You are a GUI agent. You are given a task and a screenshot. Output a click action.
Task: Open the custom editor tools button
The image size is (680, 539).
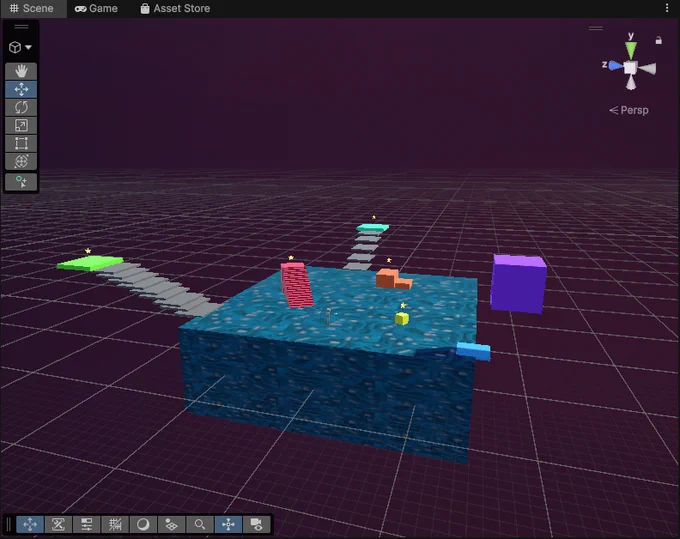pyautogui.click(x=21, y=182)
